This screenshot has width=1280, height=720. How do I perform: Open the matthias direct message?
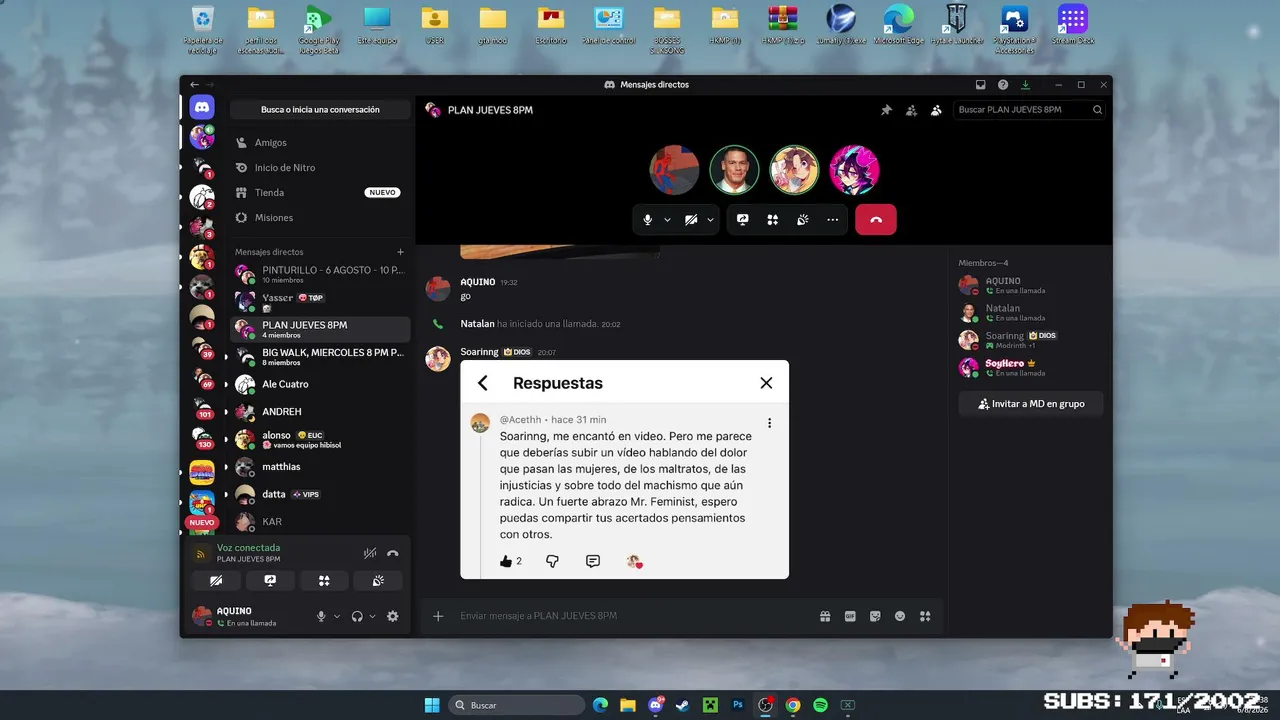(320, 467)
